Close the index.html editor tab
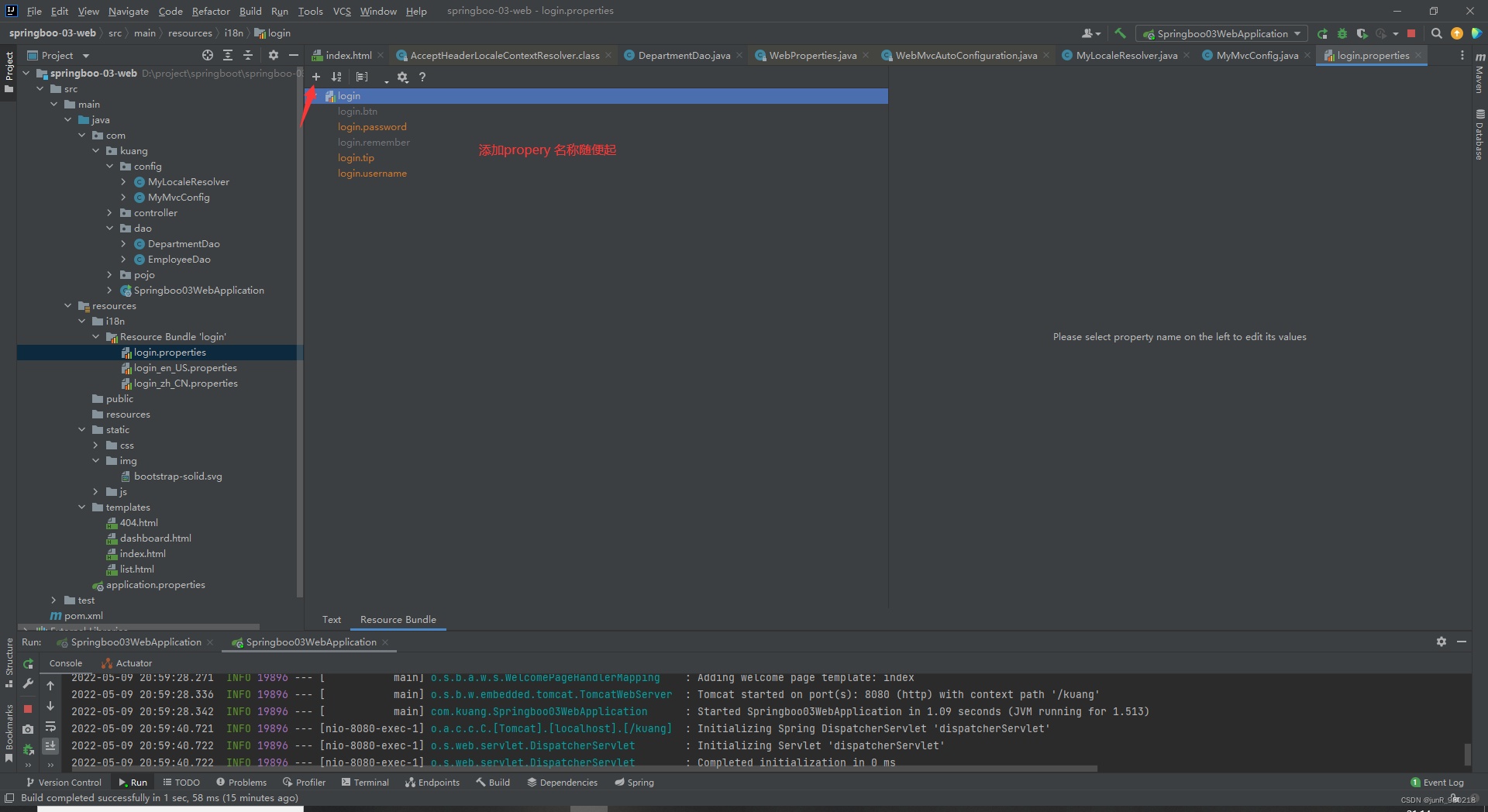This screenshot has width=1488, height=812. [x=381, y=55]
